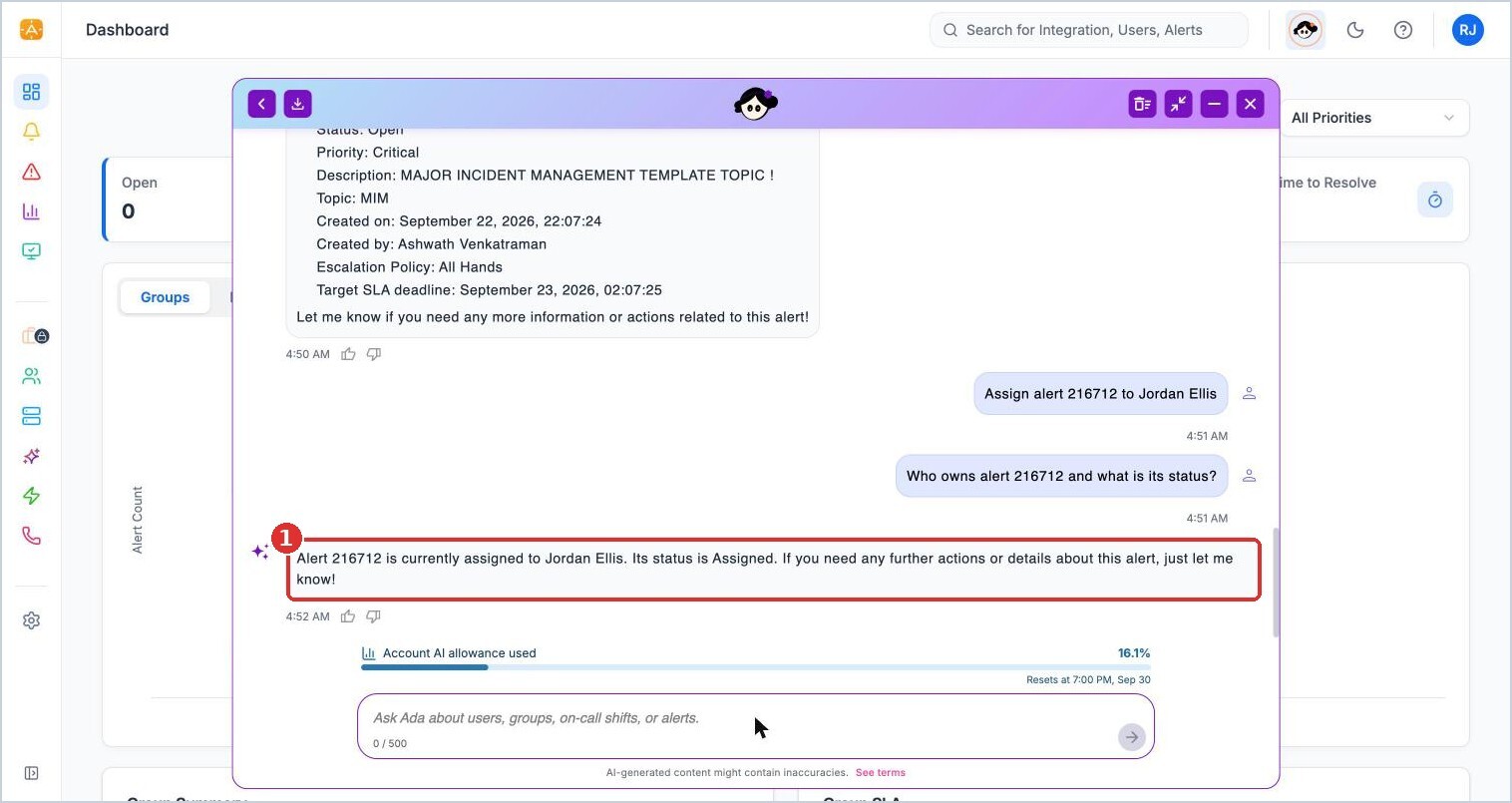The width and height of the screenshot is (1512, 803).
Task: Toggle dark mode moon icon
Action: tap(1355, 30)
